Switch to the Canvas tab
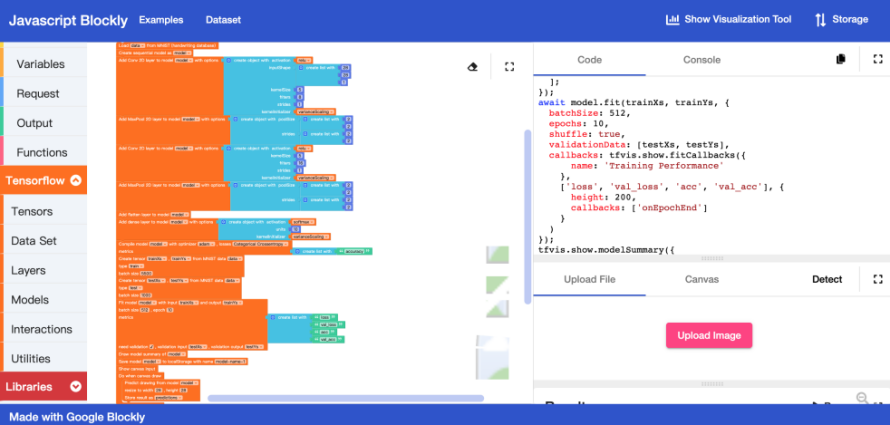Image resolution: width=890 pixels, height=425 pixels. 702,279
